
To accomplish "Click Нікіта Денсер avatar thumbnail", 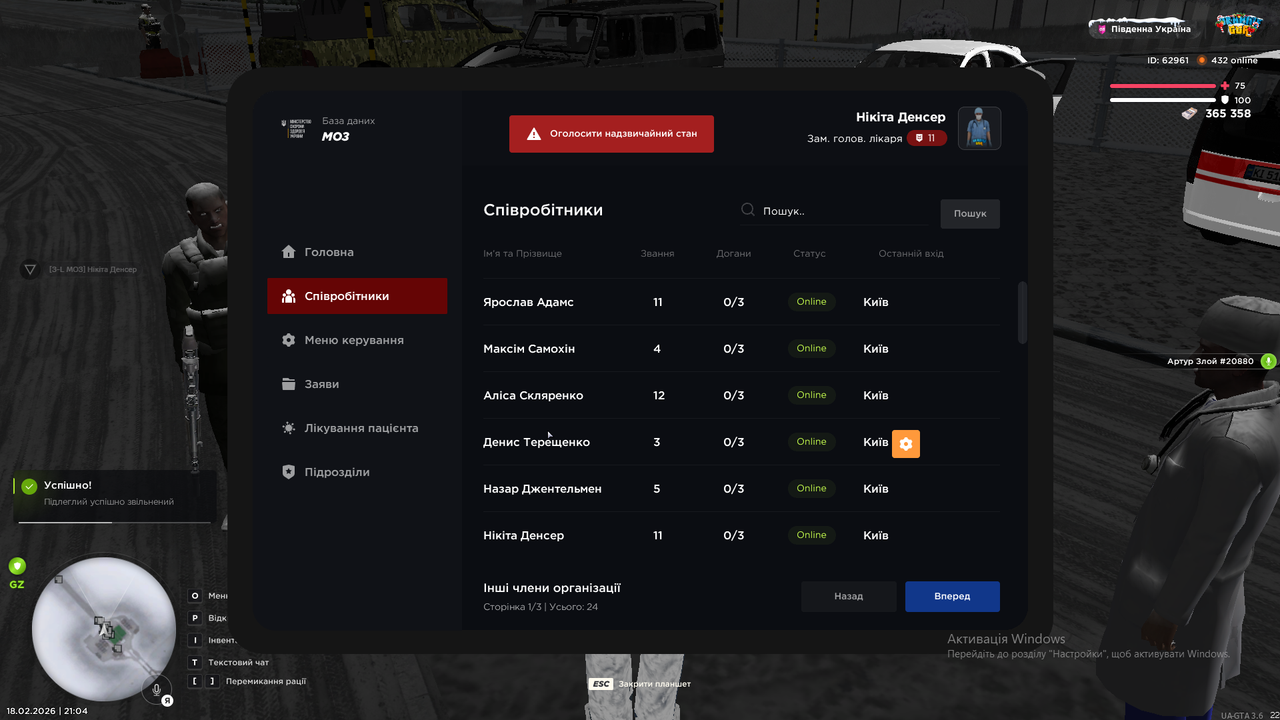I will click(x=979, y=128).
